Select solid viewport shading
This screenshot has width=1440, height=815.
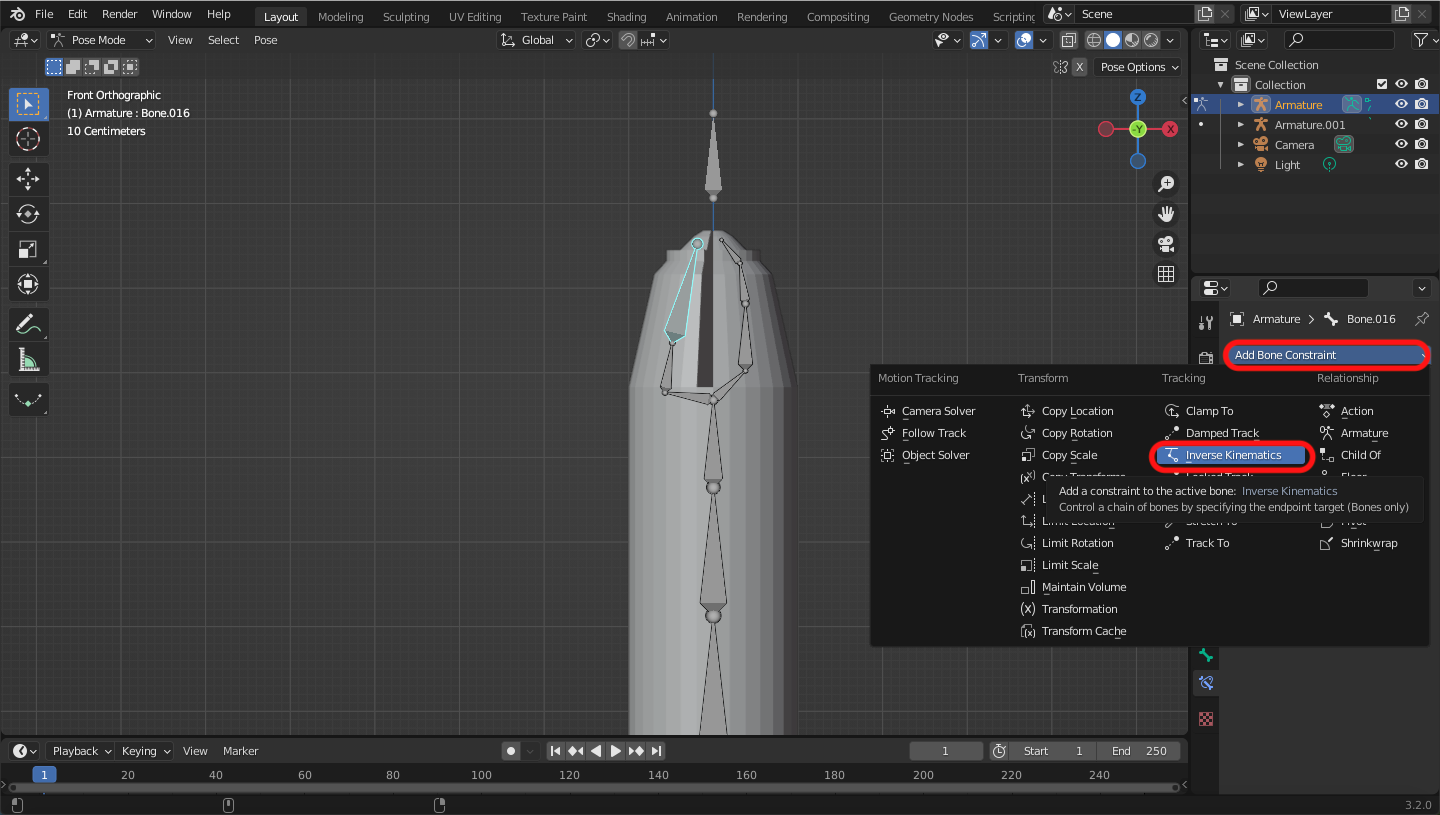1112,40
